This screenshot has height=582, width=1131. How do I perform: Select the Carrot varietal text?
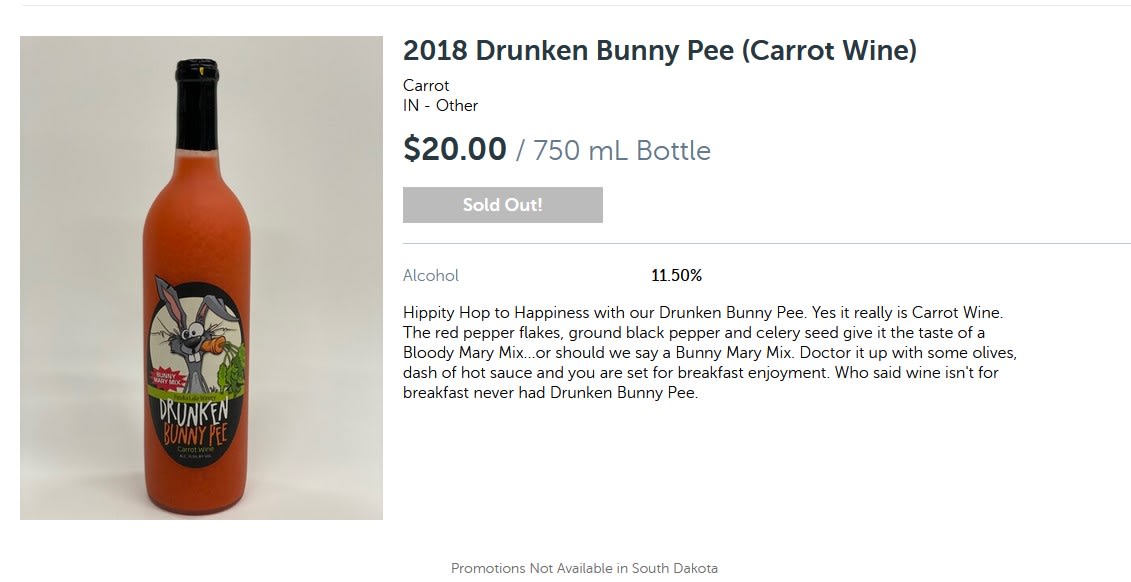tap(426, 86)
